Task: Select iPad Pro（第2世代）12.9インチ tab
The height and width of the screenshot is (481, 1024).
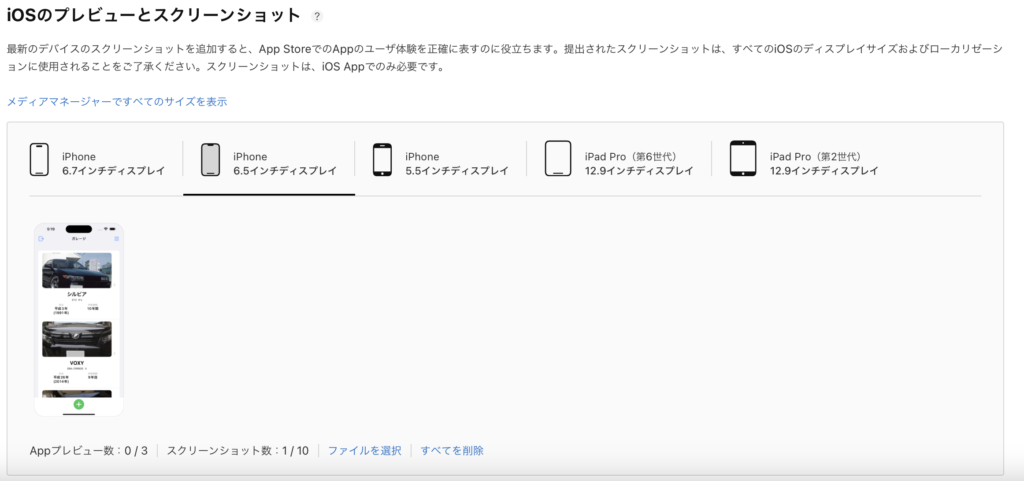Action: 823,164
